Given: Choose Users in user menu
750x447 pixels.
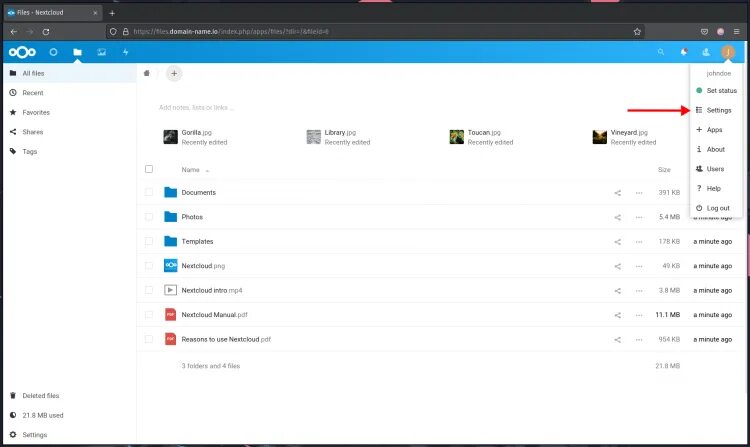Looking at the screenshot, I should pos(716,169).
